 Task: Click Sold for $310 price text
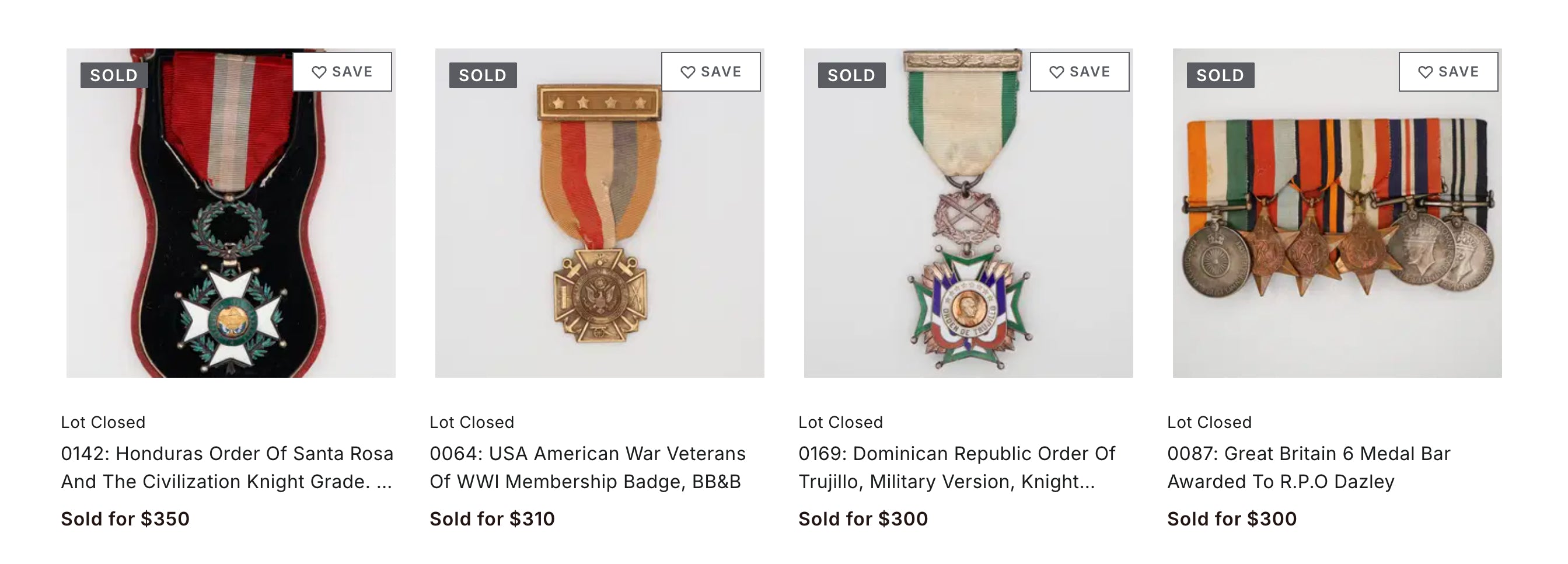tap(493, 519)
